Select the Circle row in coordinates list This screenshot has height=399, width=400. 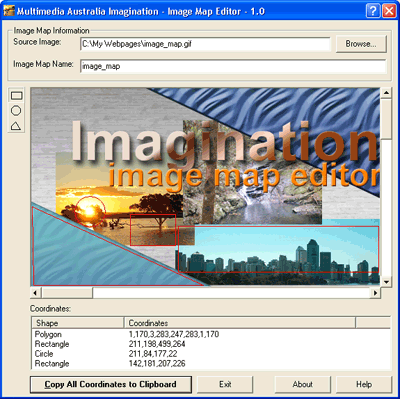(x=211, y=354)
